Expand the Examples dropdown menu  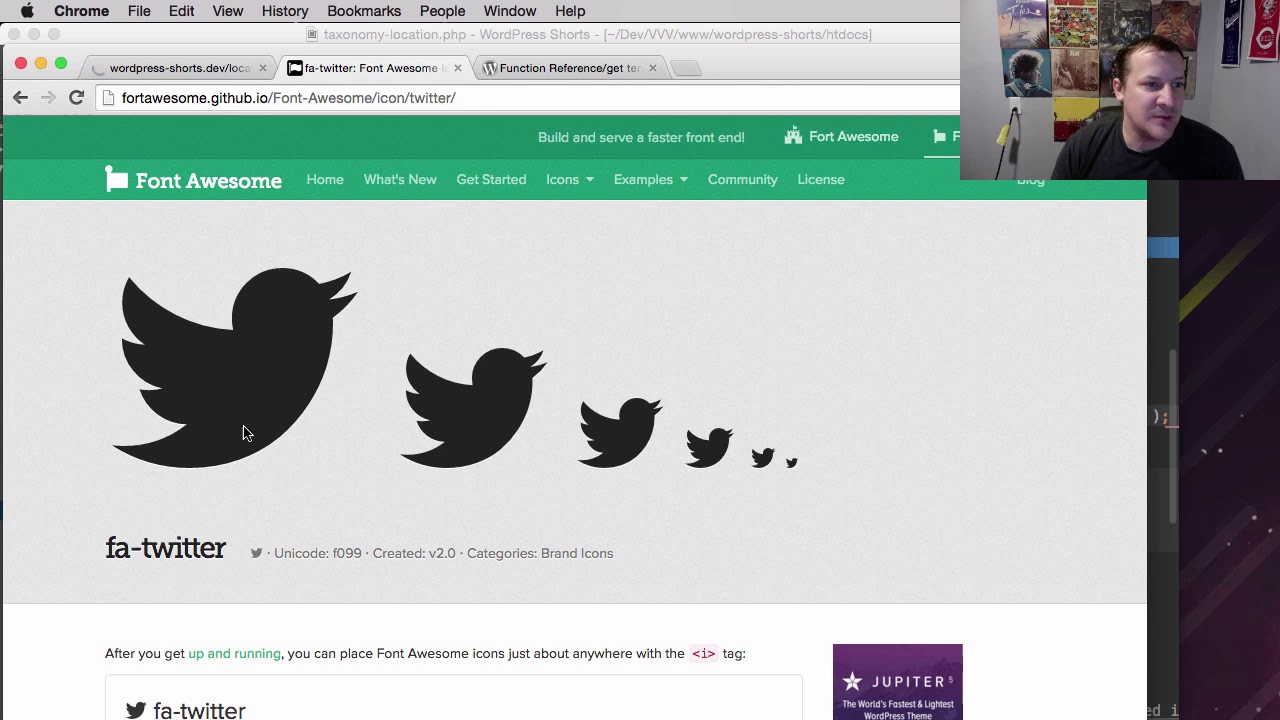(x=651, y=180)
